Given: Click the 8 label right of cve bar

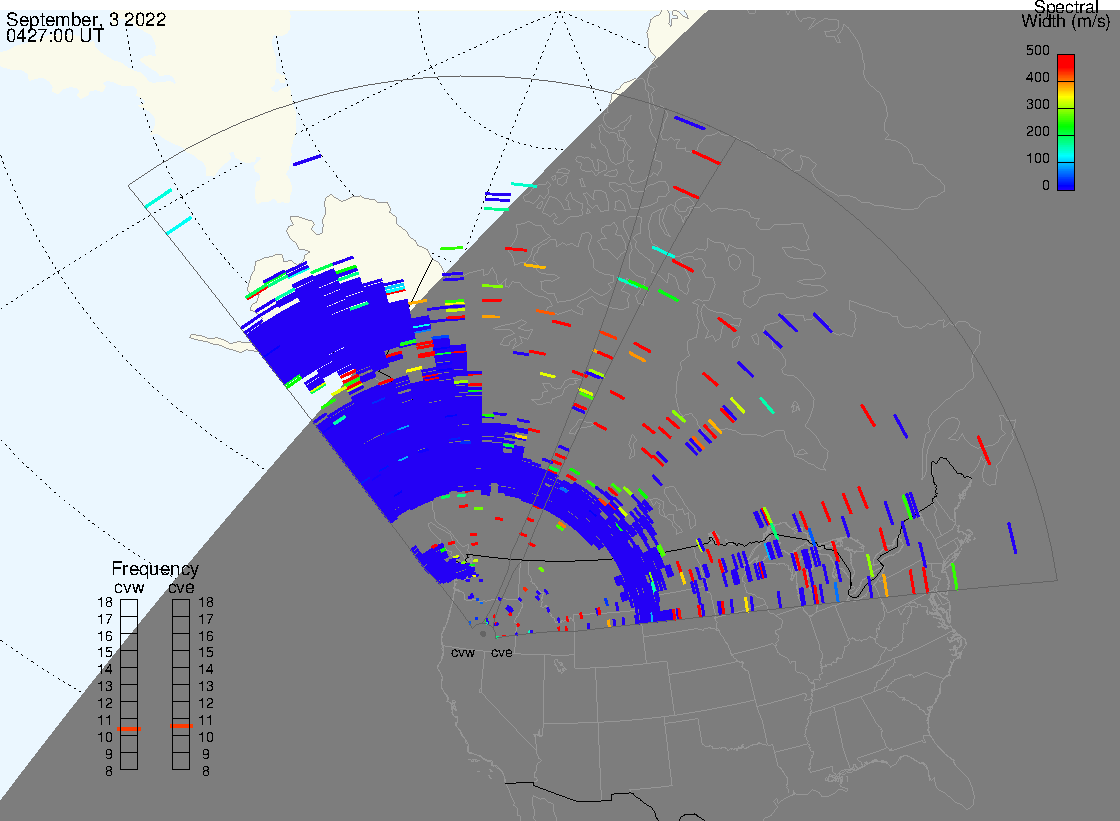Looking at the screenshot, I should (x=206, y=771).
